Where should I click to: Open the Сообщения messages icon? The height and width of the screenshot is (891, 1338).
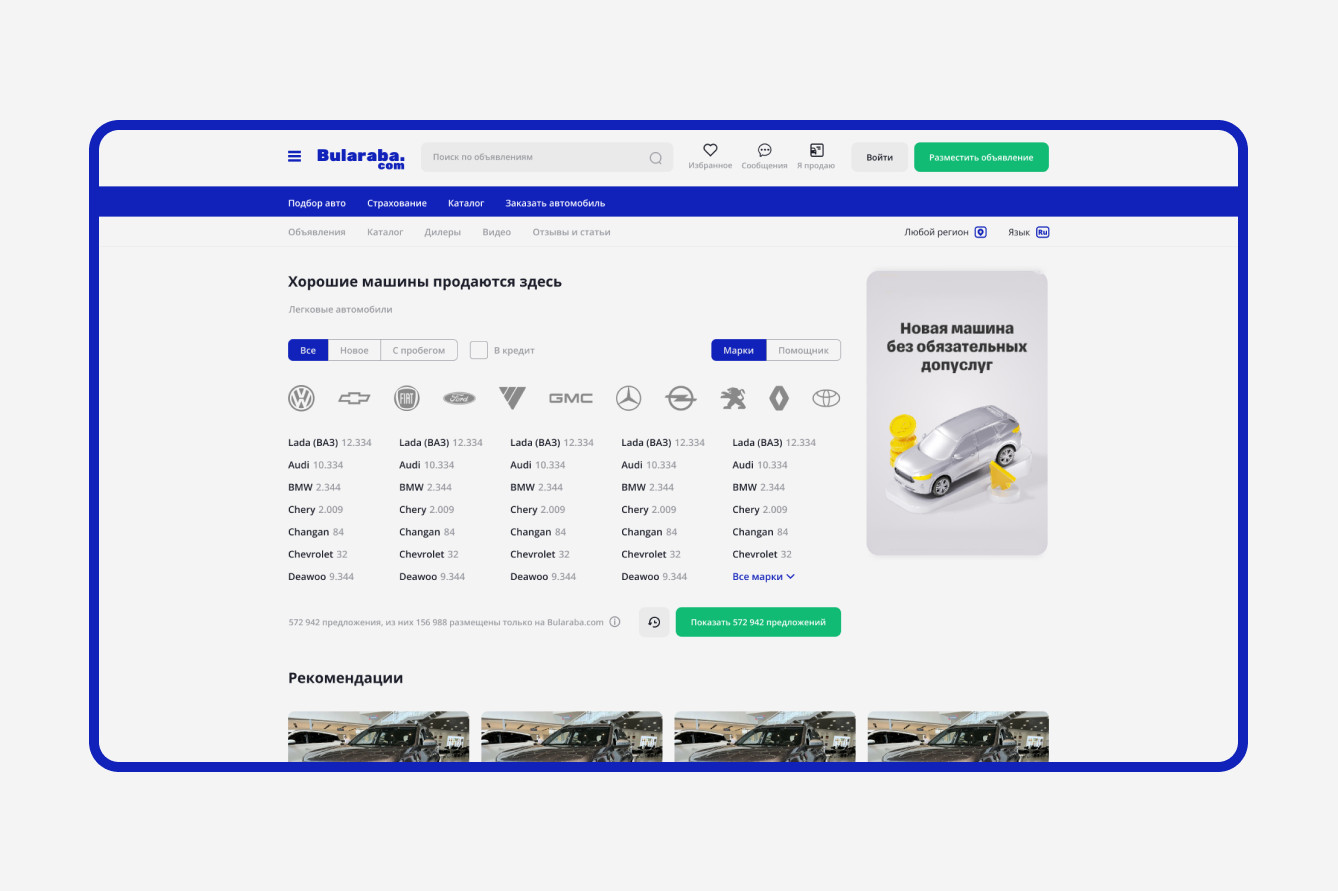click(764, 150)
